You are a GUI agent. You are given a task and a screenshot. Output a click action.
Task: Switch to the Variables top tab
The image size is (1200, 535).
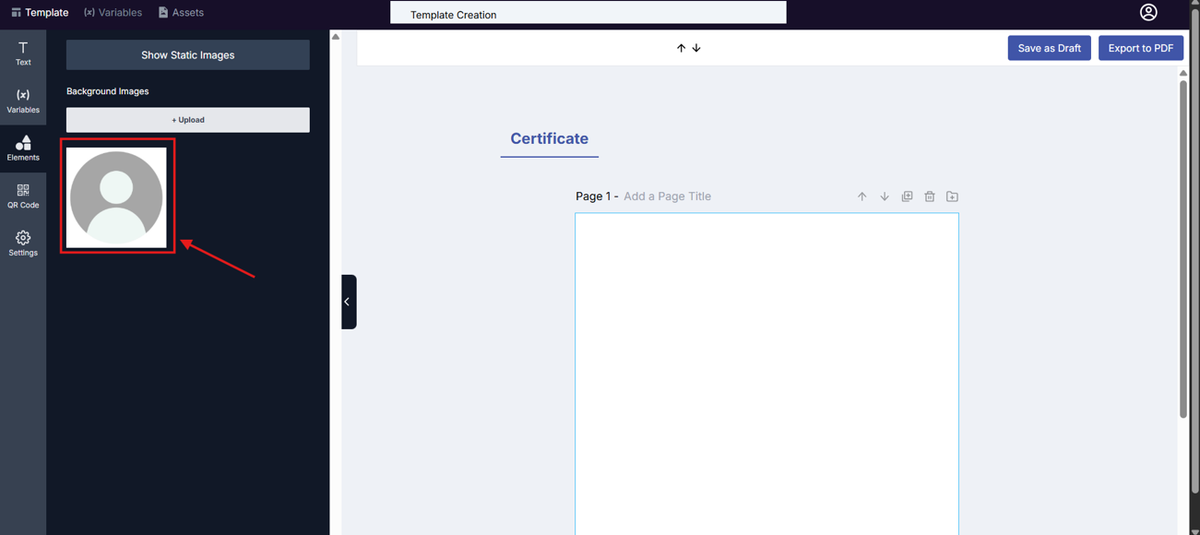[113, 13]
